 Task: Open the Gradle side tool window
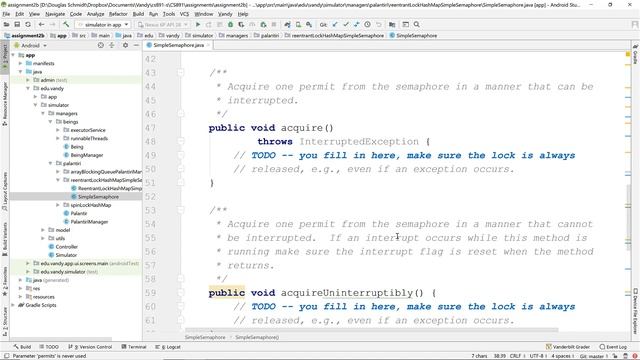click(636, 55)
